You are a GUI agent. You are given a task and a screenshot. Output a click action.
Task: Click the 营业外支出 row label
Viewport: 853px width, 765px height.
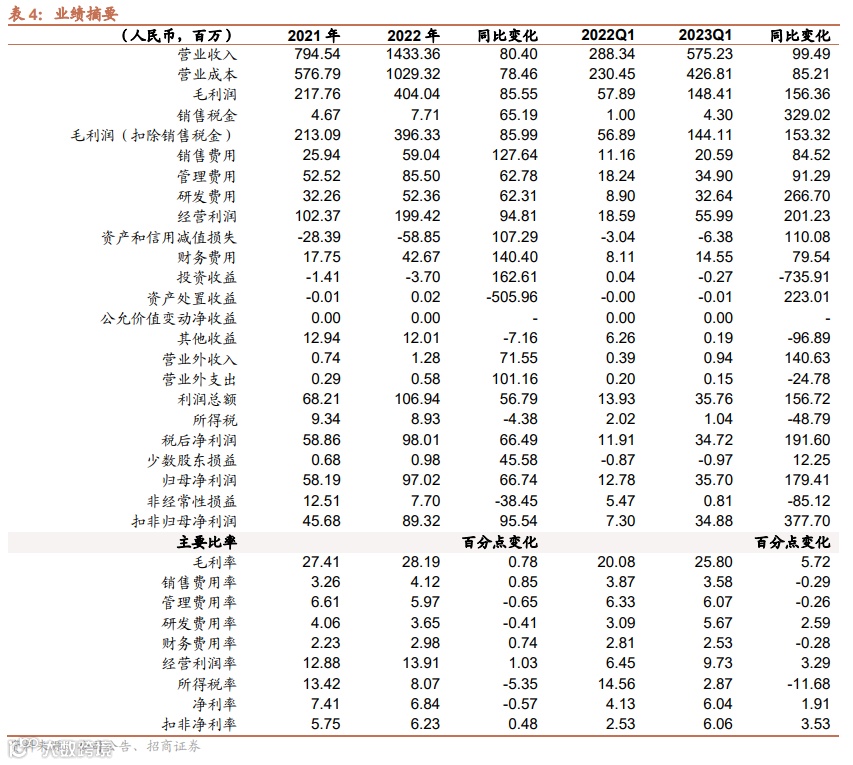tap(199, 379)
